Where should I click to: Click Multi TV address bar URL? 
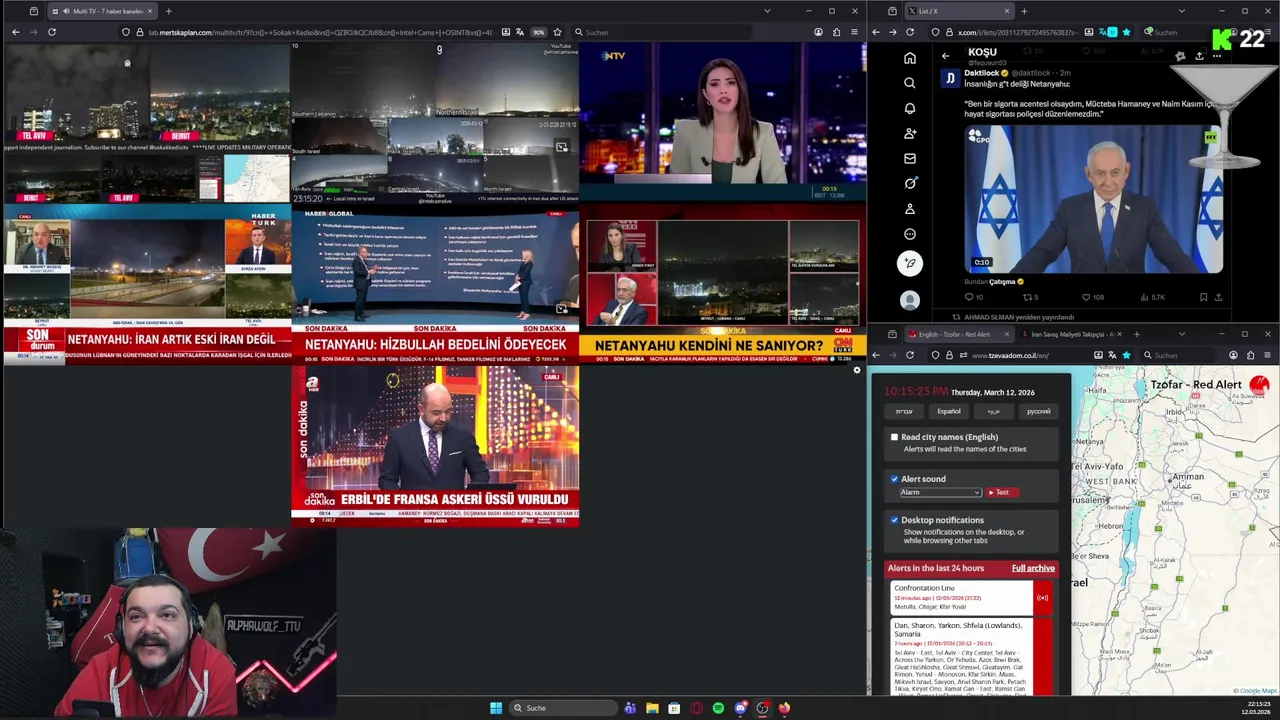coord(320,32)
